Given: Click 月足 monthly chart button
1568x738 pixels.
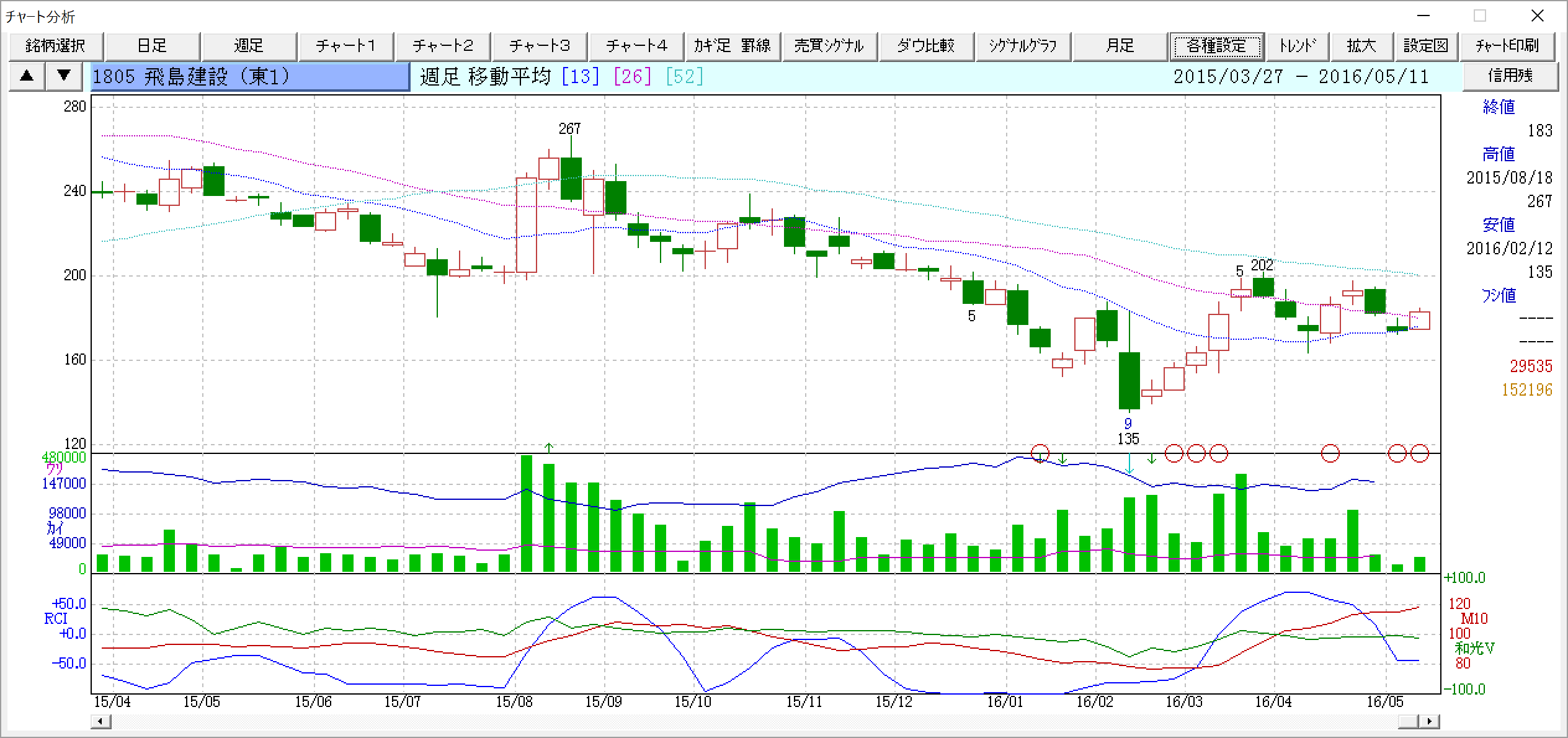Looking at the screenshot, I should (x=1120, y=46).
